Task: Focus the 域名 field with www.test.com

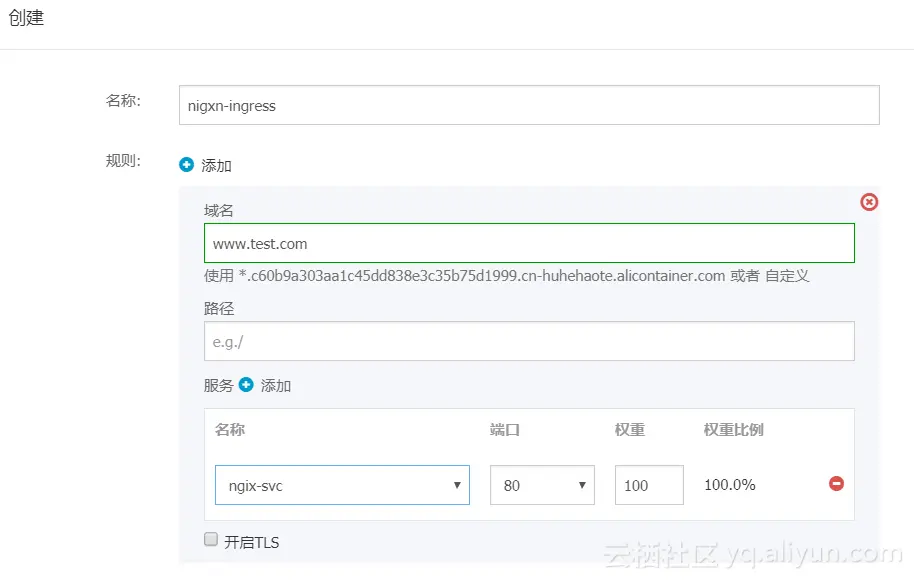Action: (529, 243)
